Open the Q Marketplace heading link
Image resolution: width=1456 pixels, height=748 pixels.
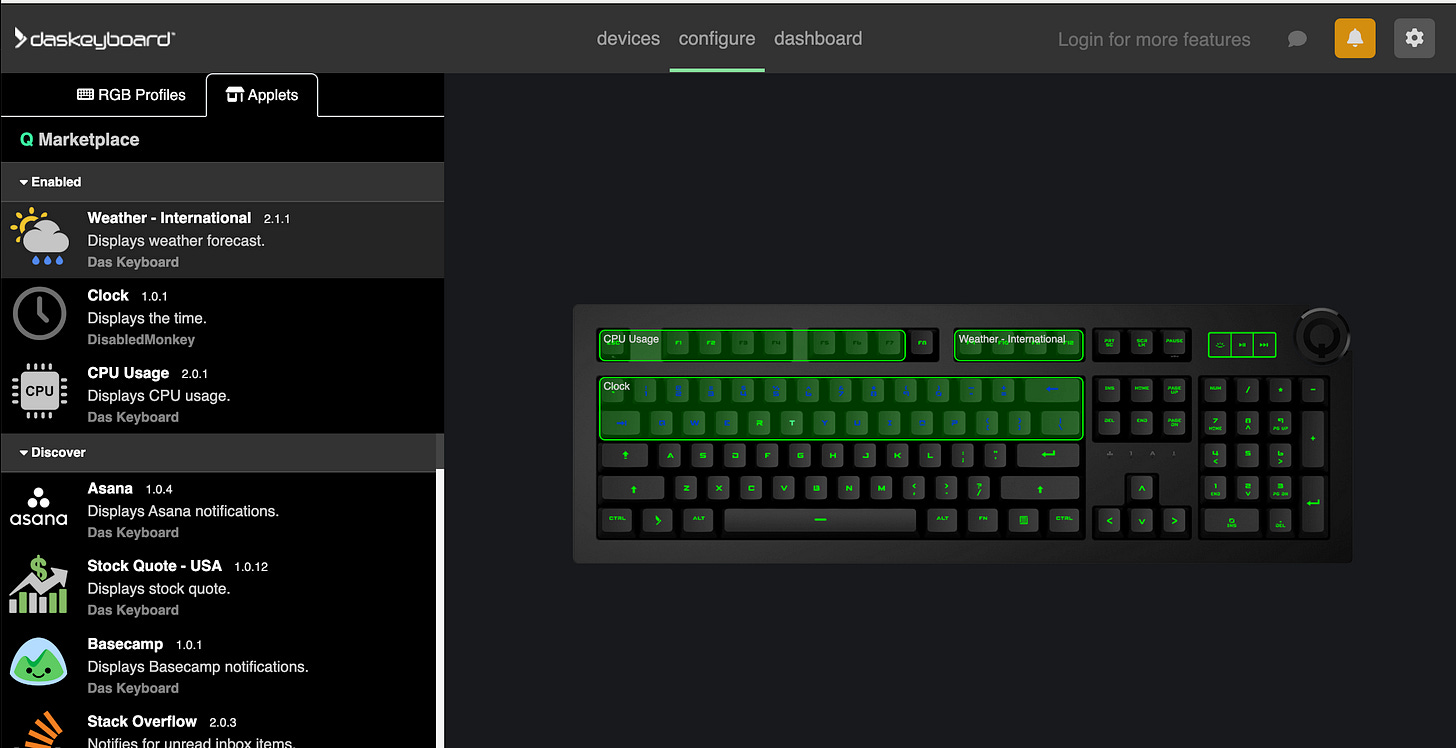[x=80, y=139]
